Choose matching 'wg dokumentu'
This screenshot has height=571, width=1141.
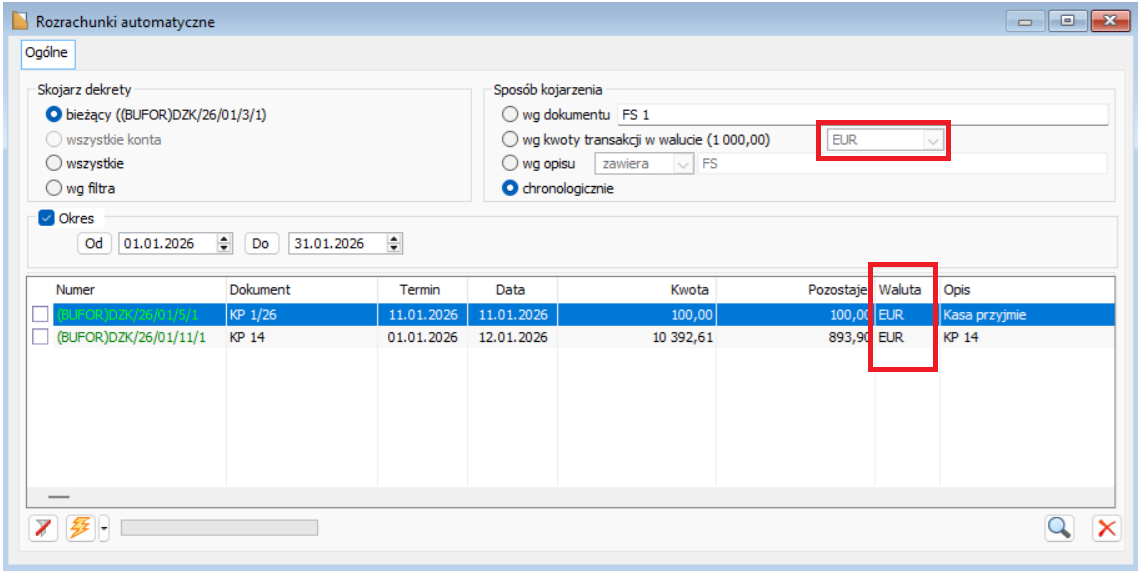click(509, 114)
